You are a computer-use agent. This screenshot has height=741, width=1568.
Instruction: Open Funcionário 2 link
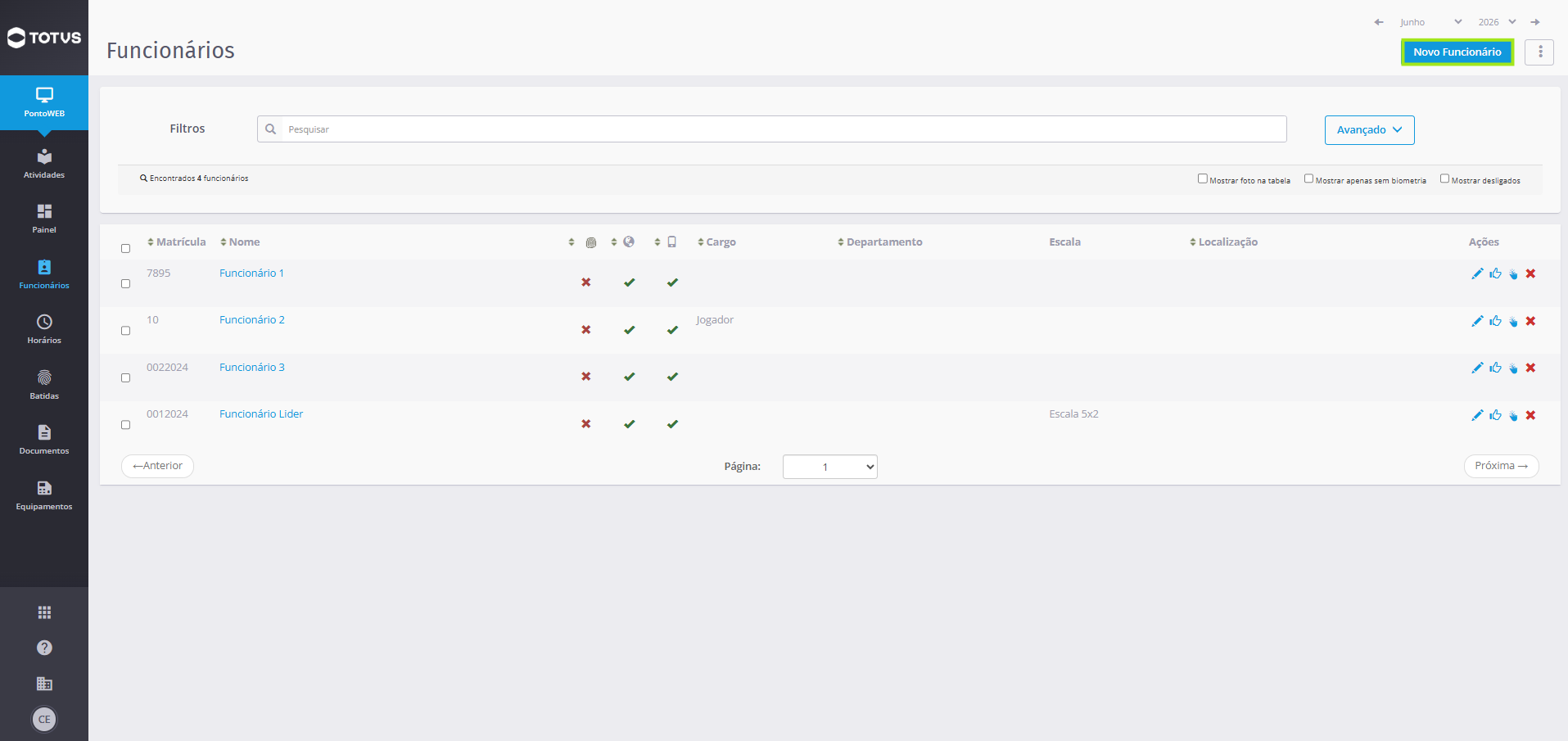pyautogui.click(x=252, y=320)
